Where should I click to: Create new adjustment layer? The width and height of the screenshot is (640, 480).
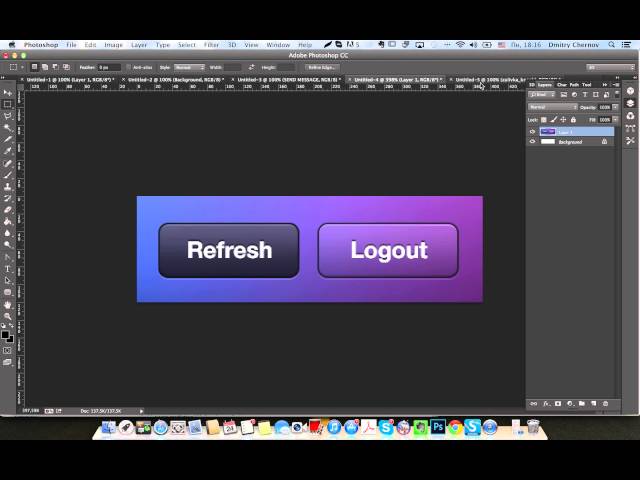click(x=570, y=404)
